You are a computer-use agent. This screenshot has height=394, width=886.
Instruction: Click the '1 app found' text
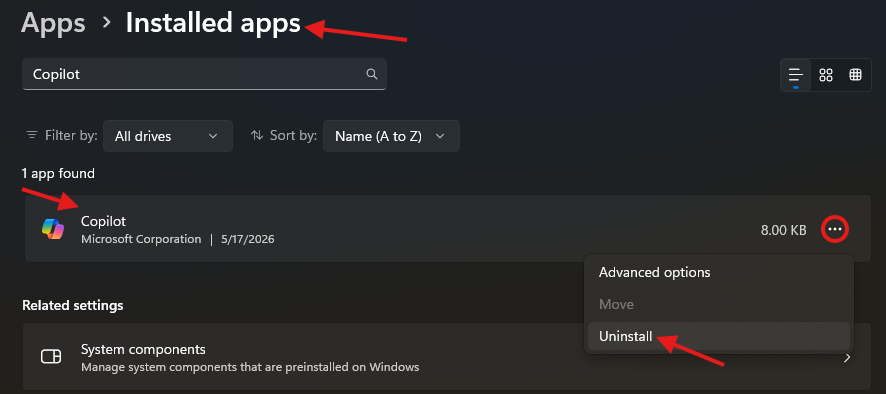point(58,174)
